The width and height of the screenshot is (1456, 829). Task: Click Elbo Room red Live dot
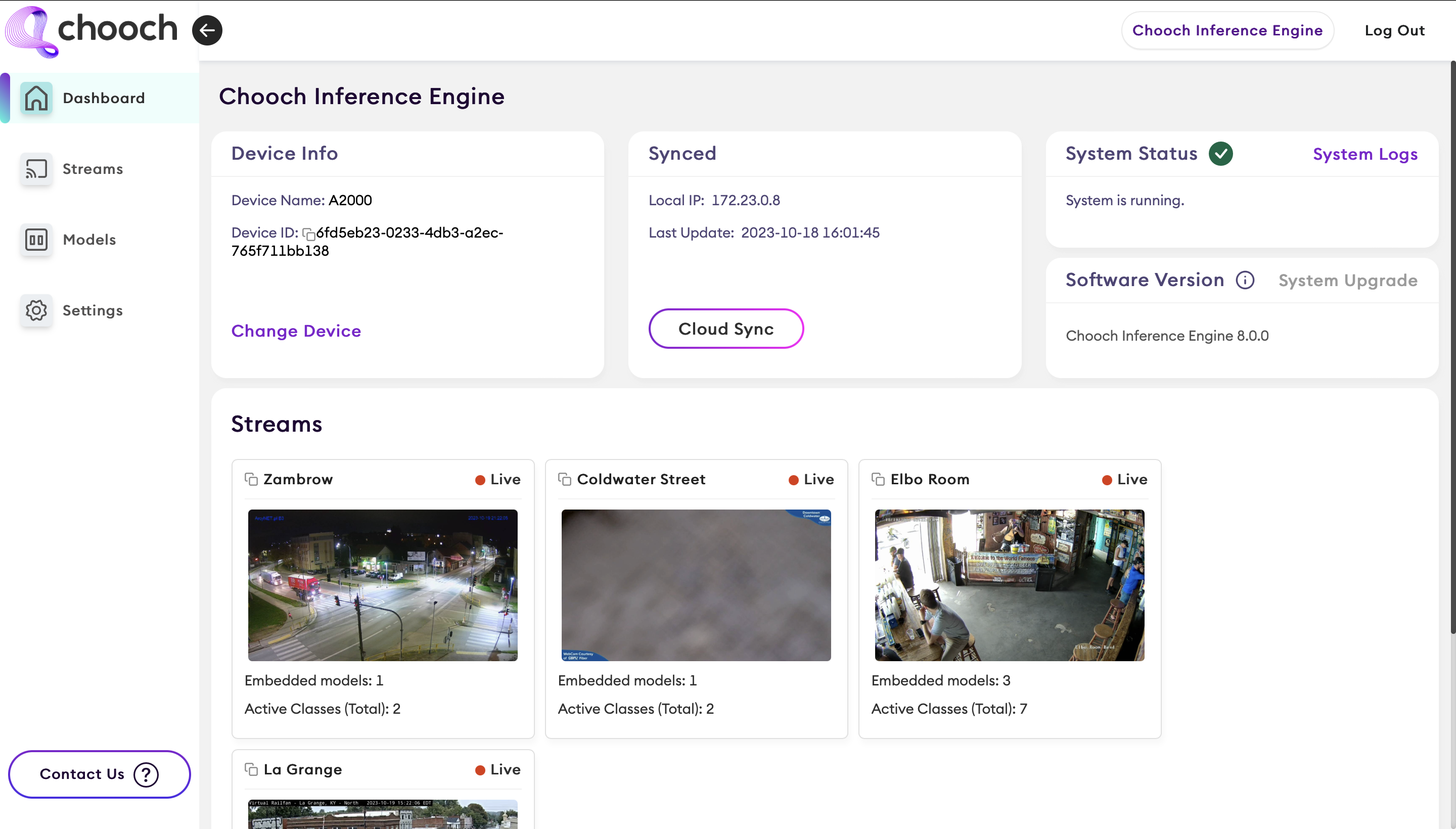1107,480
